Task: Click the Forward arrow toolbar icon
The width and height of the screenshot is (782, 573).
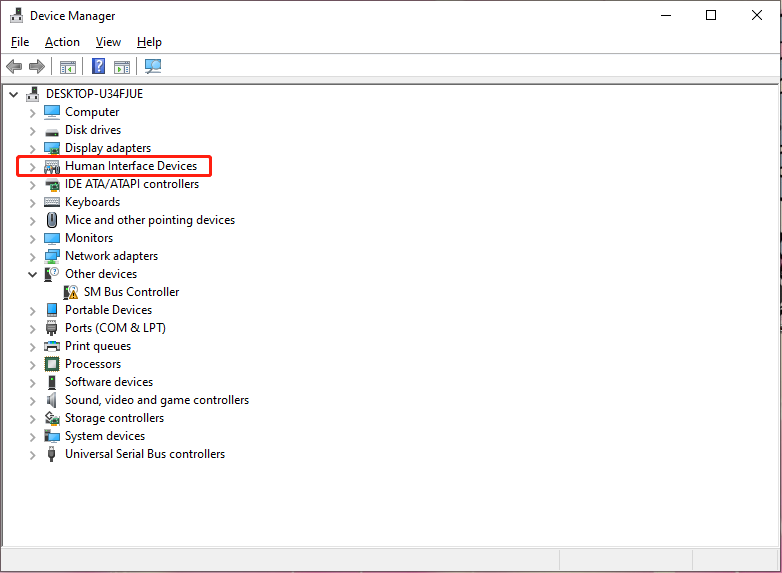Action: (x=37, y=66)
